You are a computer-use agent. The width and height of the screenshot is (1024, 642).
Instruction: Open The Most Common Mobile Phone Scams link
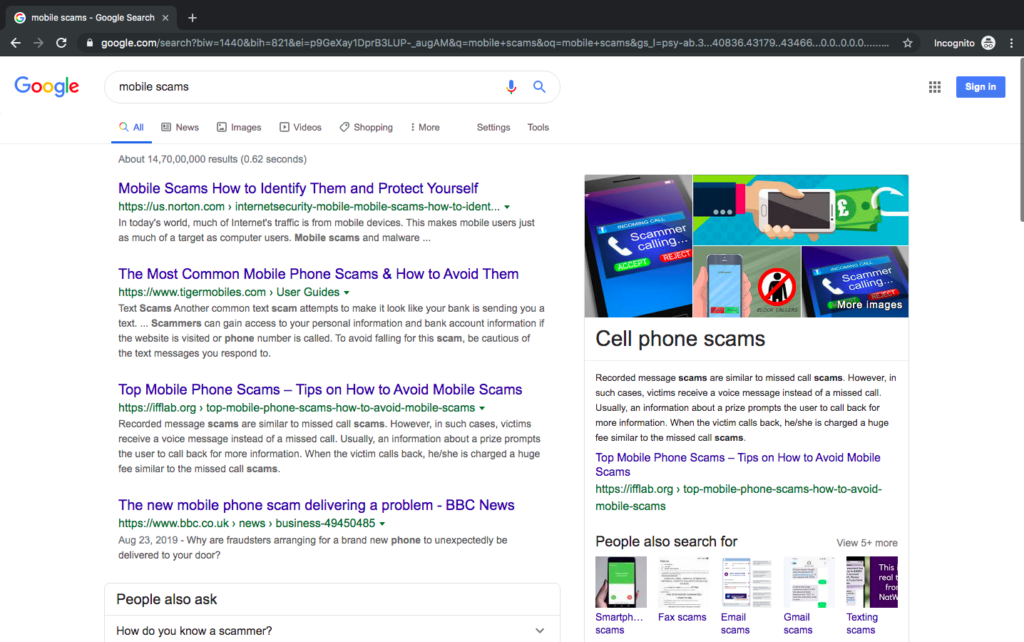pos(318,274)
